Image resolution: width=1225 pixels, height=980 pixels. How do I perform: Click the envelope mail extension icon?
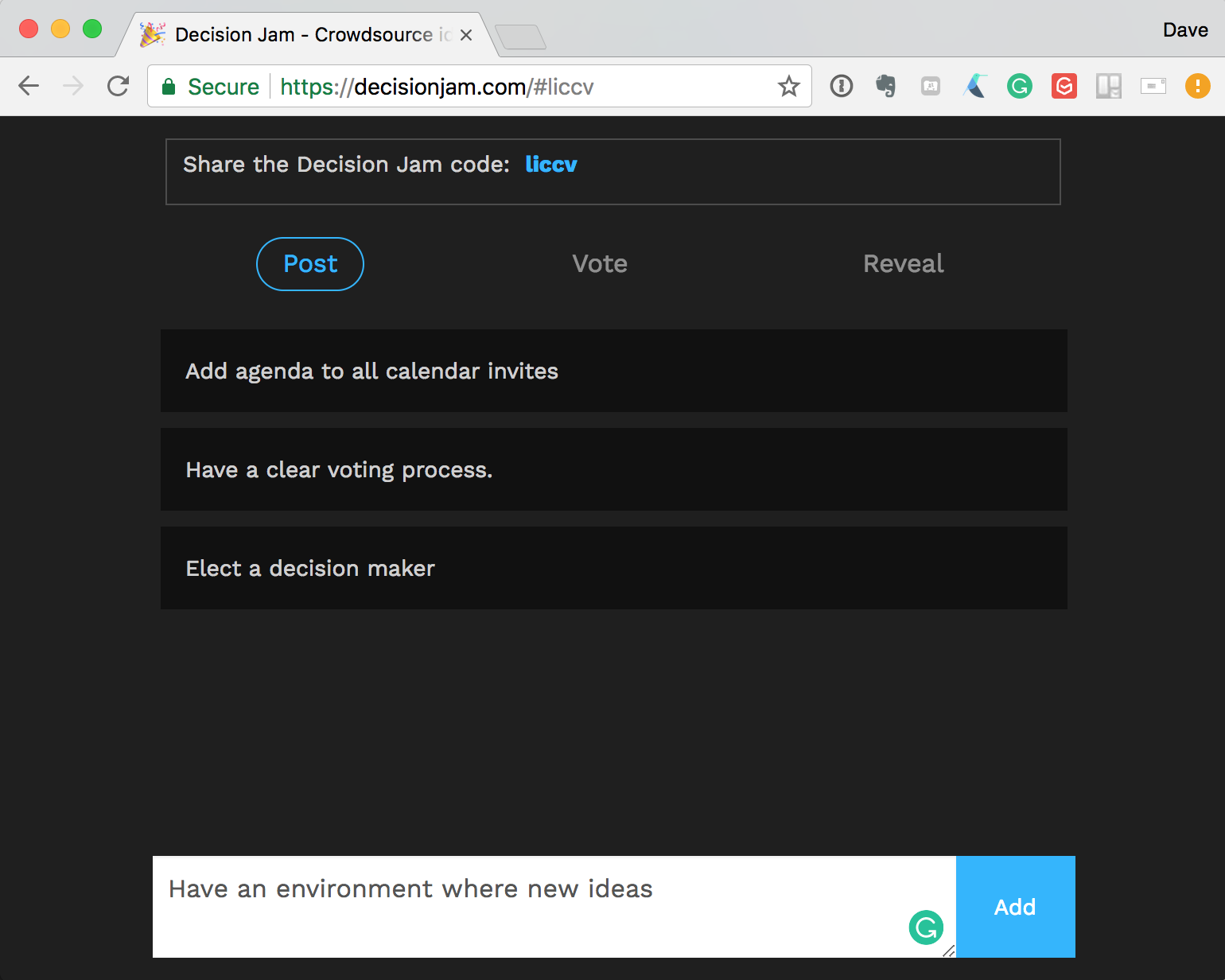1153,86
